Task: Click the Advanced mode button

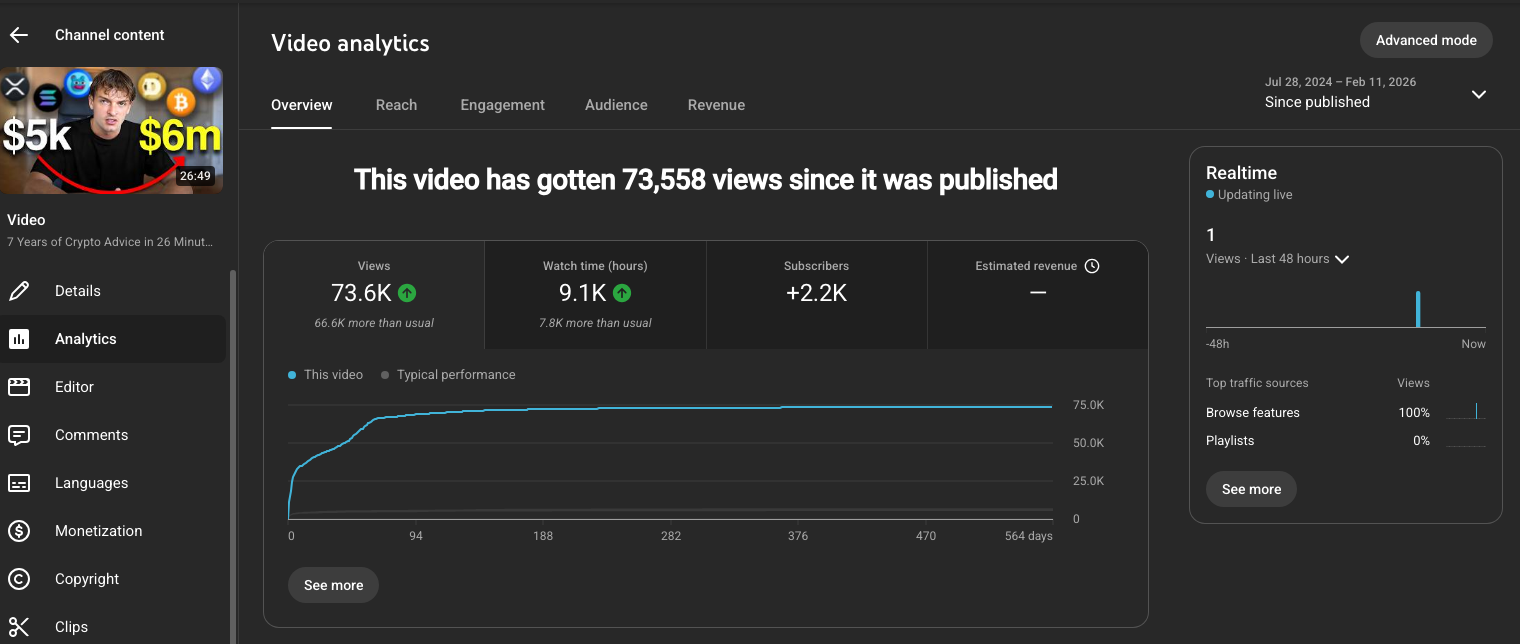Action: tap(1425, 40)
